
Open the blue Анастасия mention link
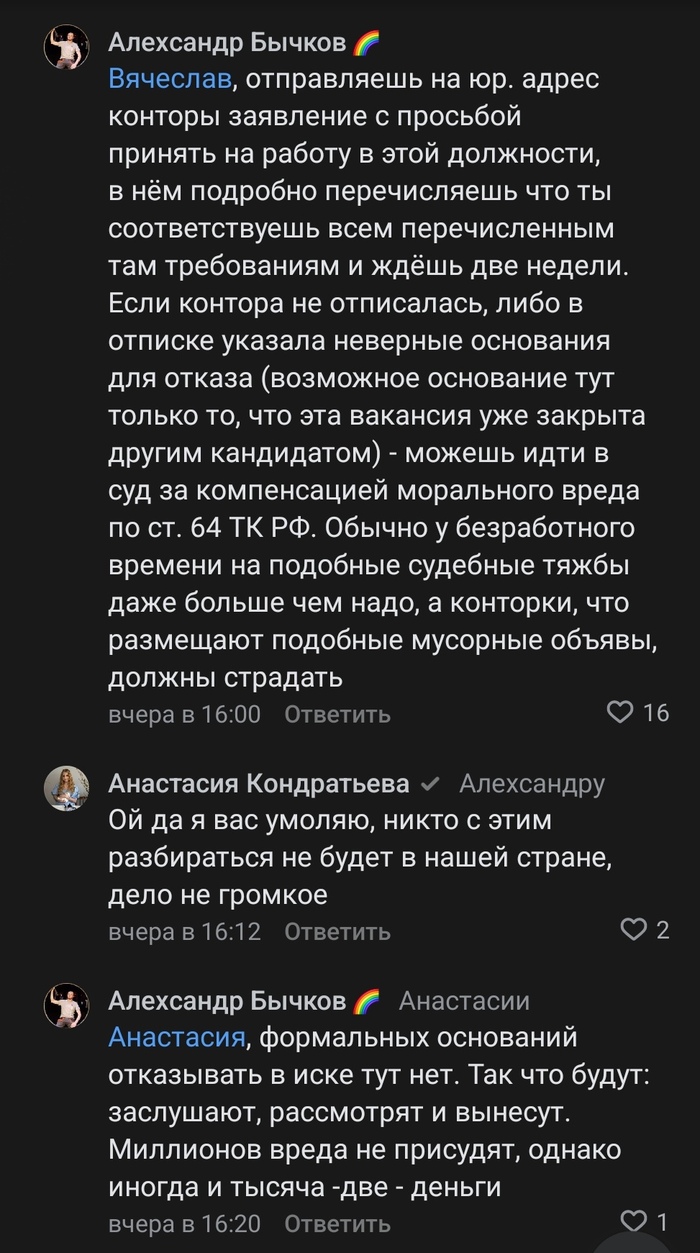click(176, 1038)
